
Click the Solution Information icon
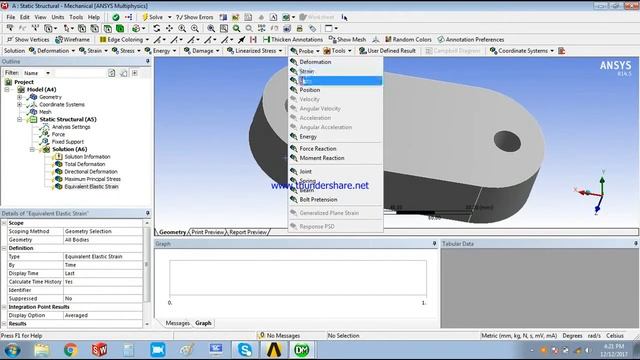59,157
